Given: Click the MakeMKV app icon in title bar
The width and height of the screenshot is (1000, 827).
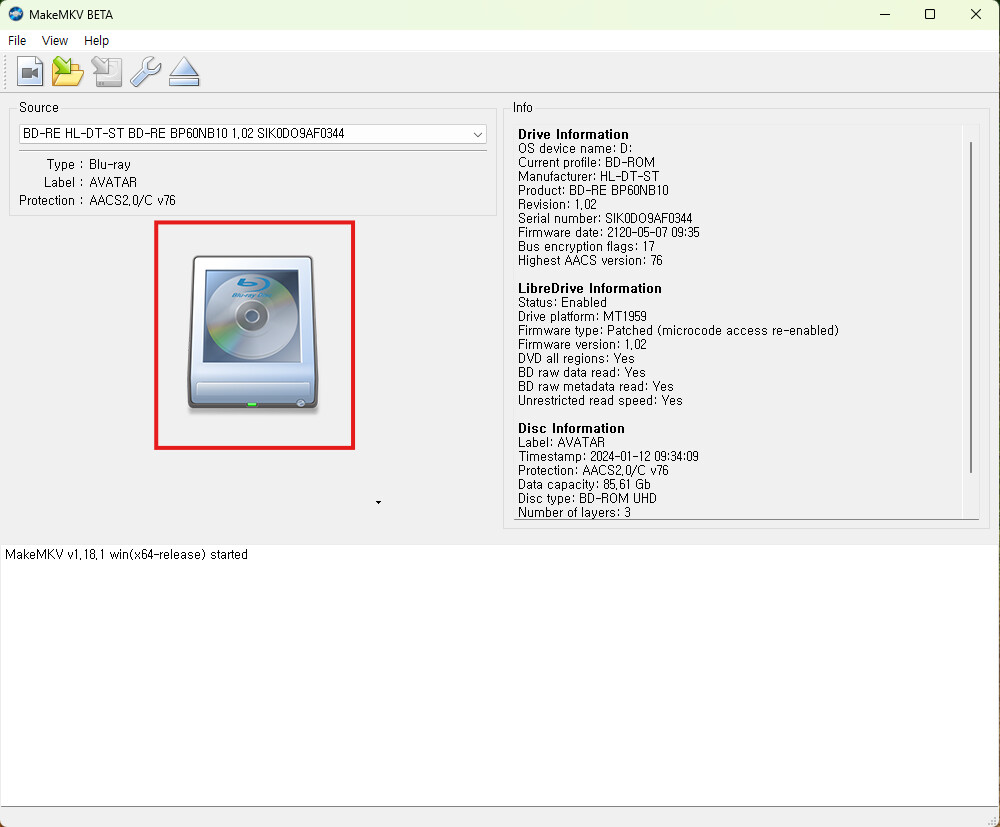Looking at the screenshot, I should 15,14.
